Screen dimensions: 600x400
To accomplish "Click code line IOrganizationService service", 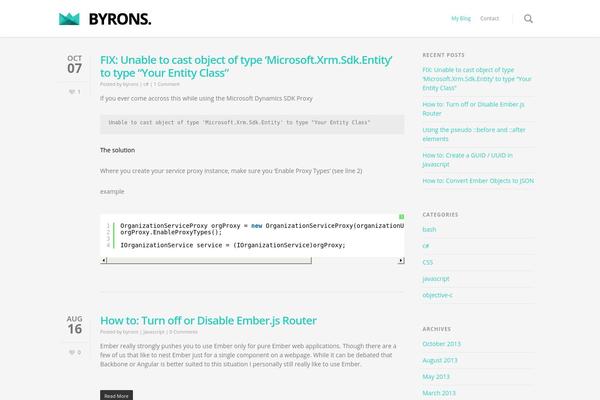I will click(233, 245).
